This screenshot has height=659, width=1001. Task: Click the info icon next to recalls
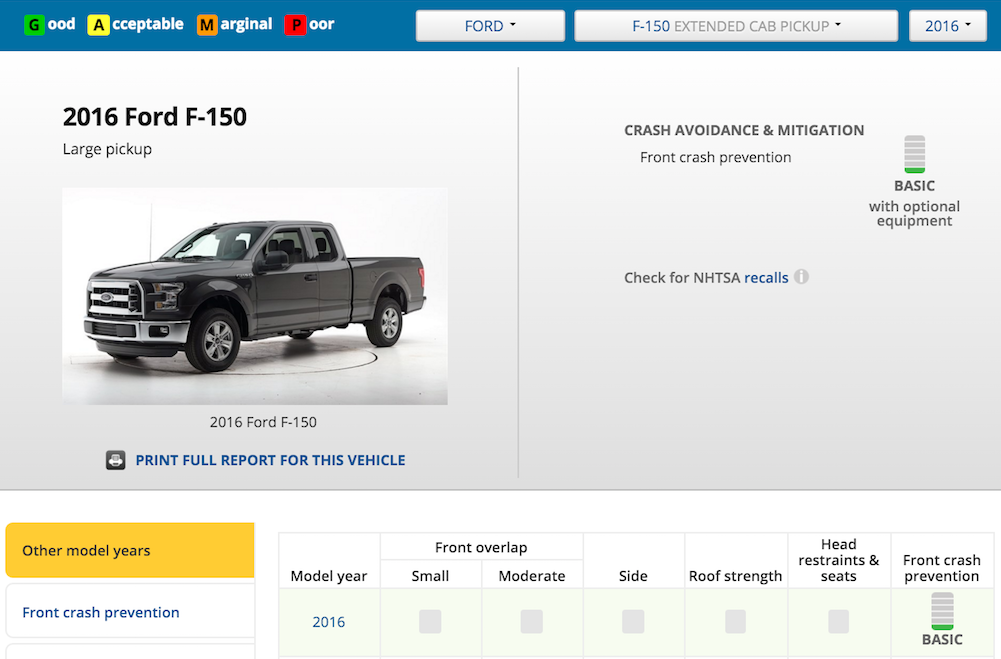pos(801,277)
